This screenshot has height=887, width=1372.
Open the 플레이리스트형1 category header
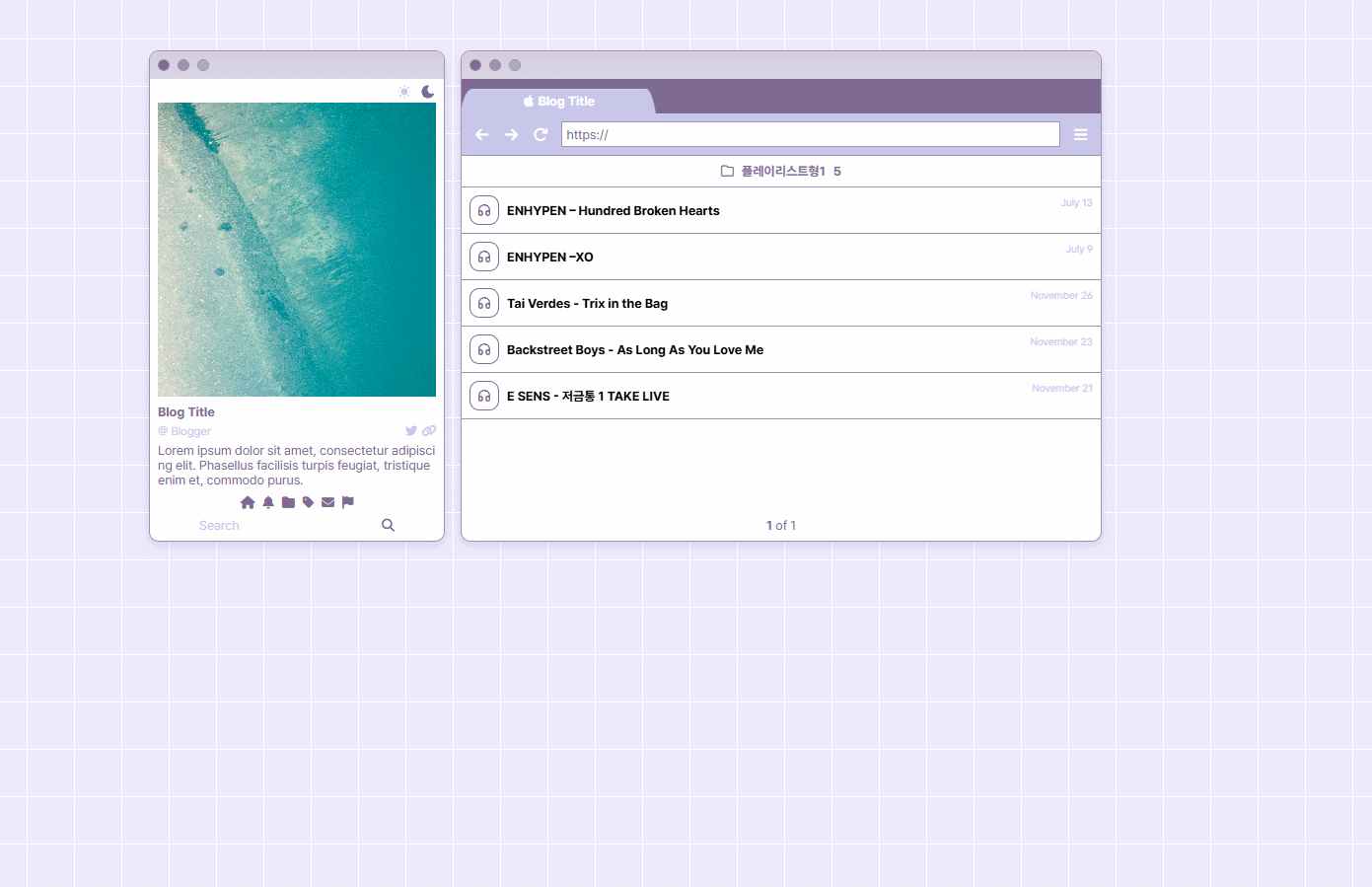781,171
